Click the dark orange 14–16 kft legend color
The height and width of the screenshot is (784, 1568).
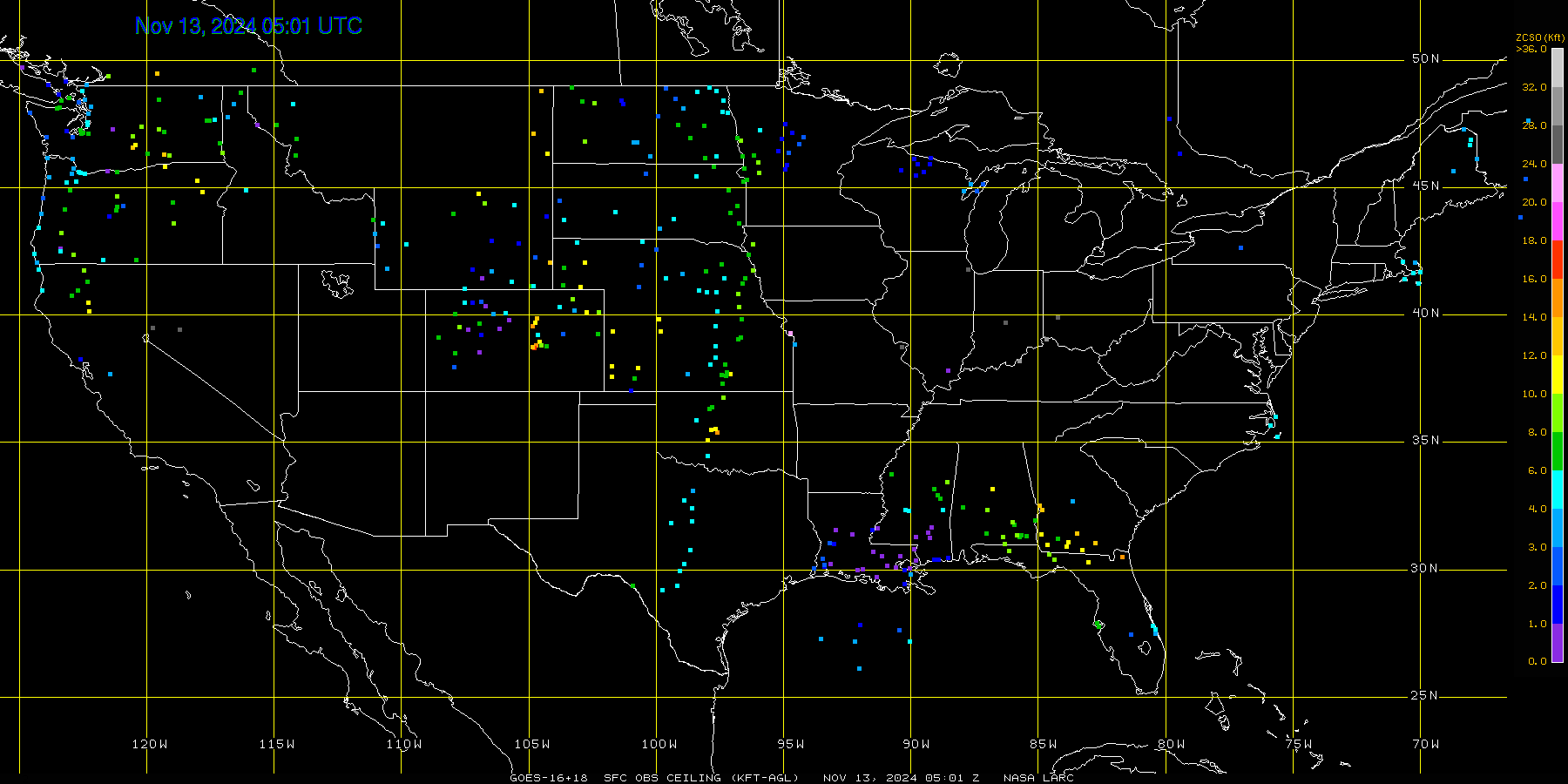pyautogui.click(x=1558, y=298)
